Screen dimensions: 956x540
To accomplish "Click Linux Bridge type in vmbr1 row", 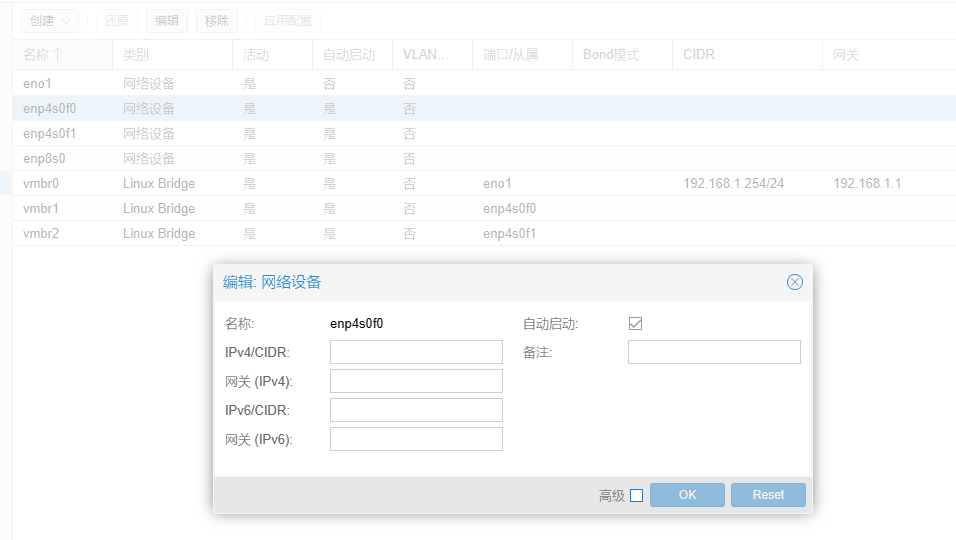I will pyautogui.click(x=159, y=208).
